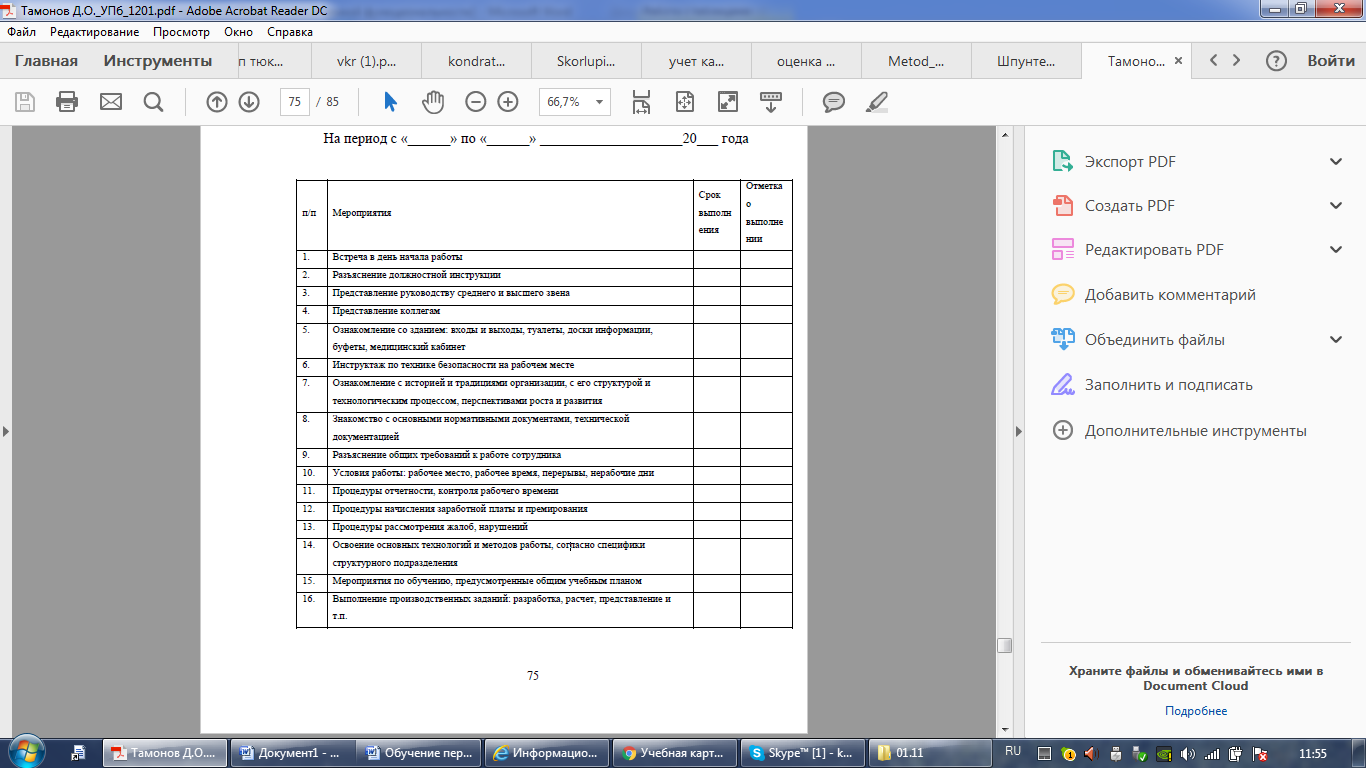Go to next page arrow

coord(249,102)
